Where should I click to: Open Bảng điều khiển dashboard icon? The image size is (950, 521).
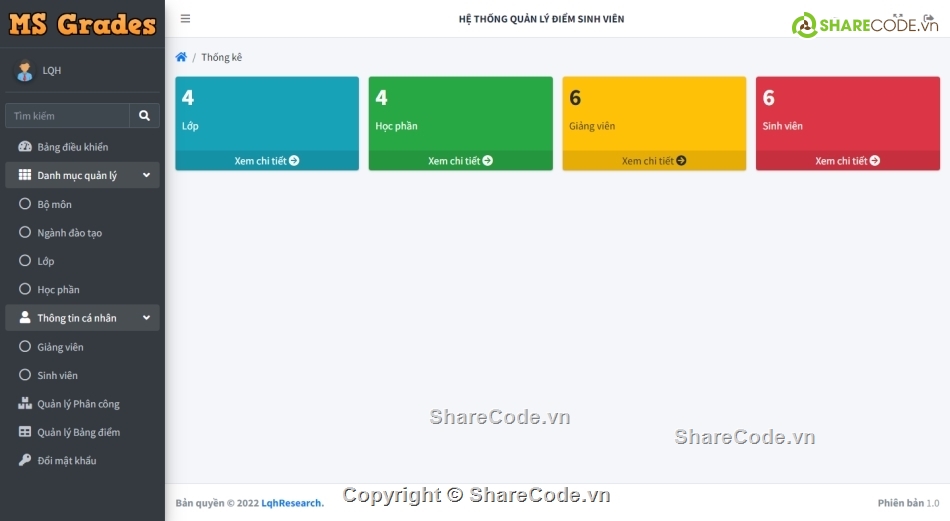(25, 147)
